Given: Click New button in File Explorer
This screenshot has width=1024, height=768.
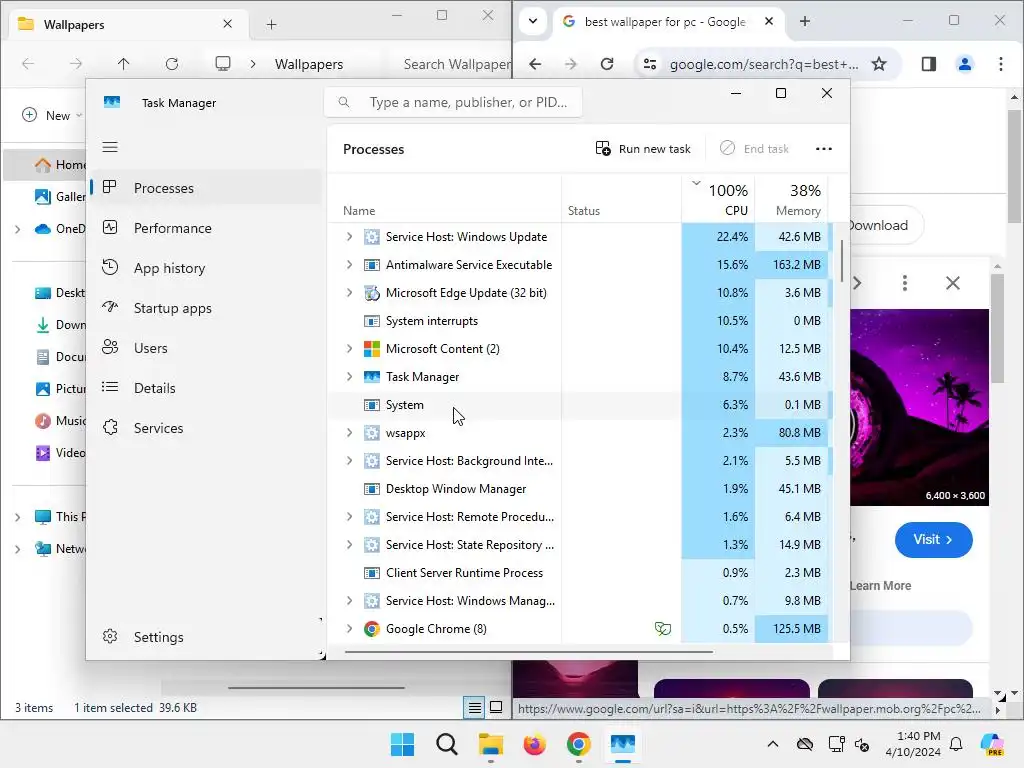Looking at the screenshot, I should point(52,116).
